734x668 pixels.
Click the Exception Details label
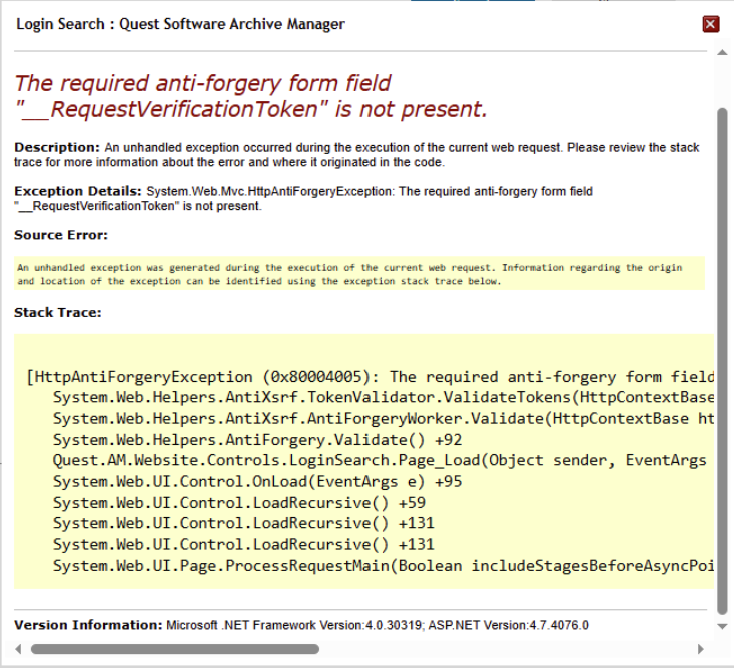pyautogui.click(x=78, y=190)
